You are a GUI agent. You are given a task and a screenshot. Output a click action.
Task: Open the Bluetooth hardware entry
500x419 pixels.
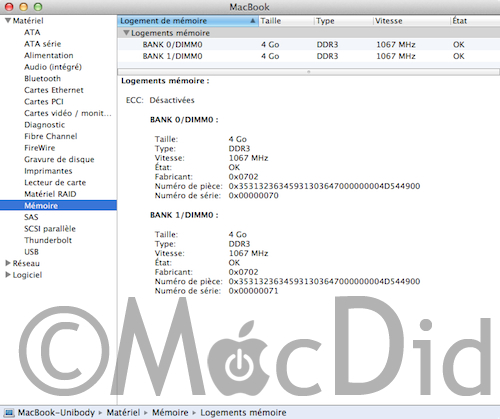tap(42, 79)
